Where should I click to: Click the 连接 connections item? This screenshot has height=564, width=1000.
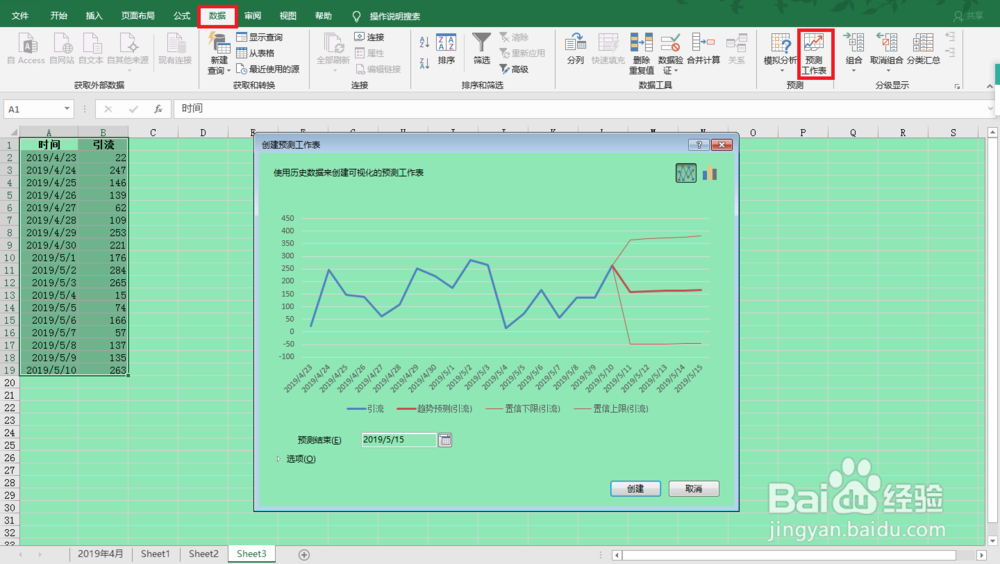[369, 38]
